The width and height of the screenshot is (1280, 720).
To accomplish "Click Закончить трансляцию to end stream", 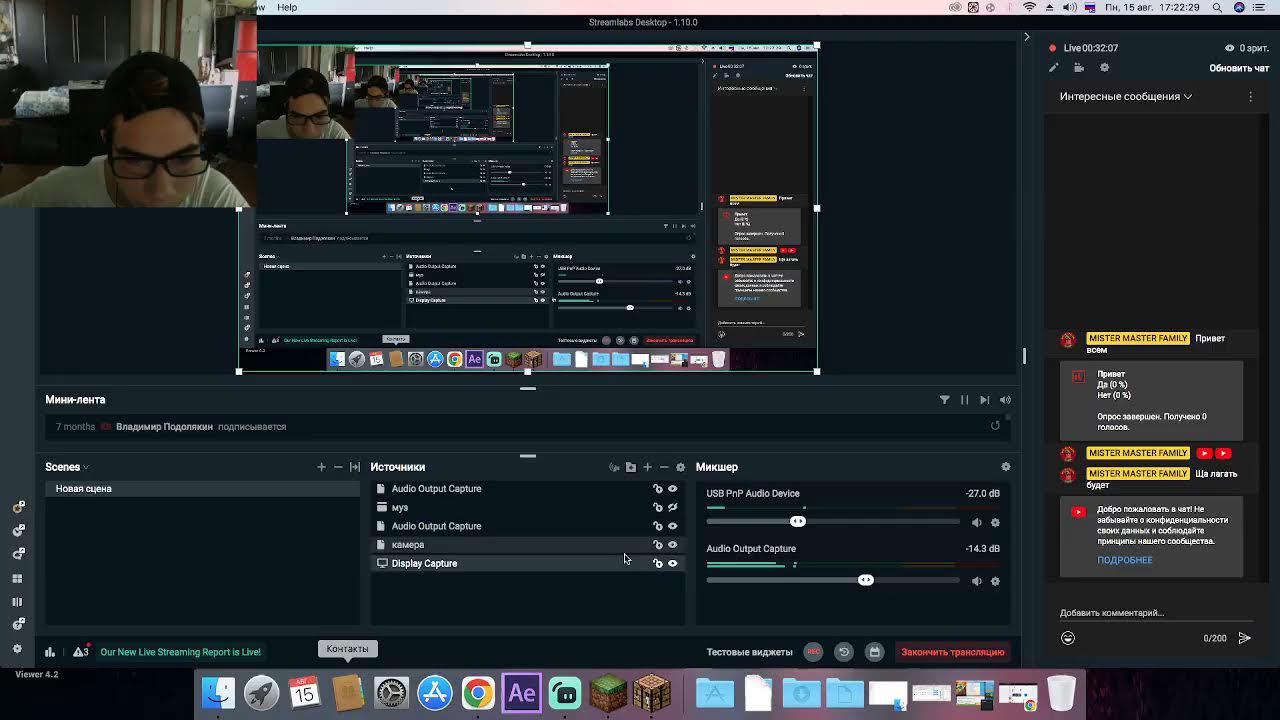I will point(953,652).
